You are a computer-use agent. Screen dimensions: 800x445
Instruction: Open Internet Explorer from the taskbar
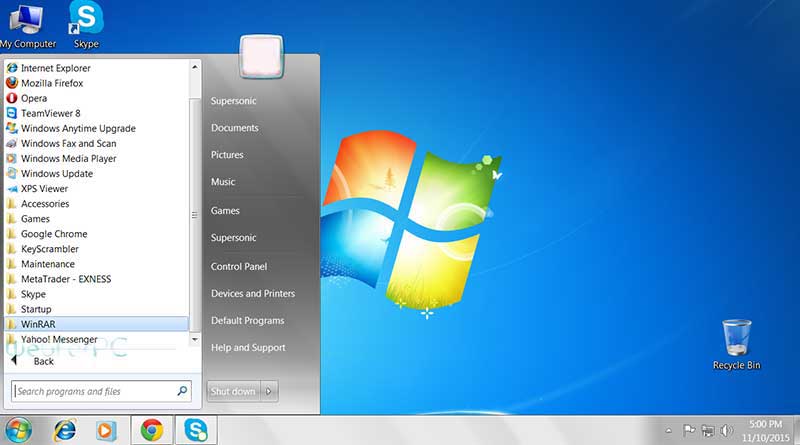click(66, 430)
